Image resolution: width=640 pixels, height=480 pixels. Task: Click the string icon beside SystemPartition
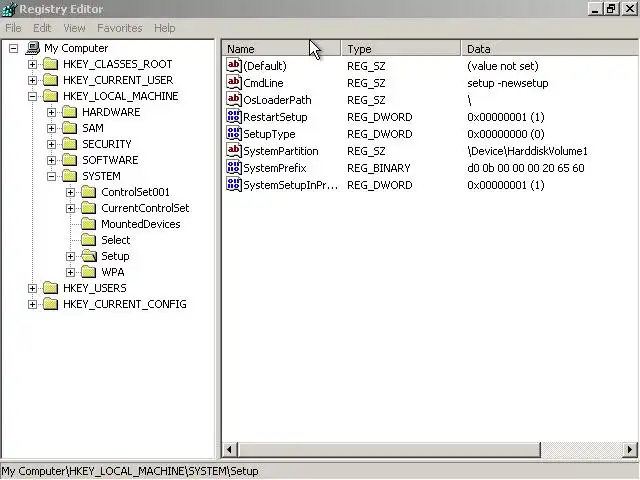click(234, 151)
